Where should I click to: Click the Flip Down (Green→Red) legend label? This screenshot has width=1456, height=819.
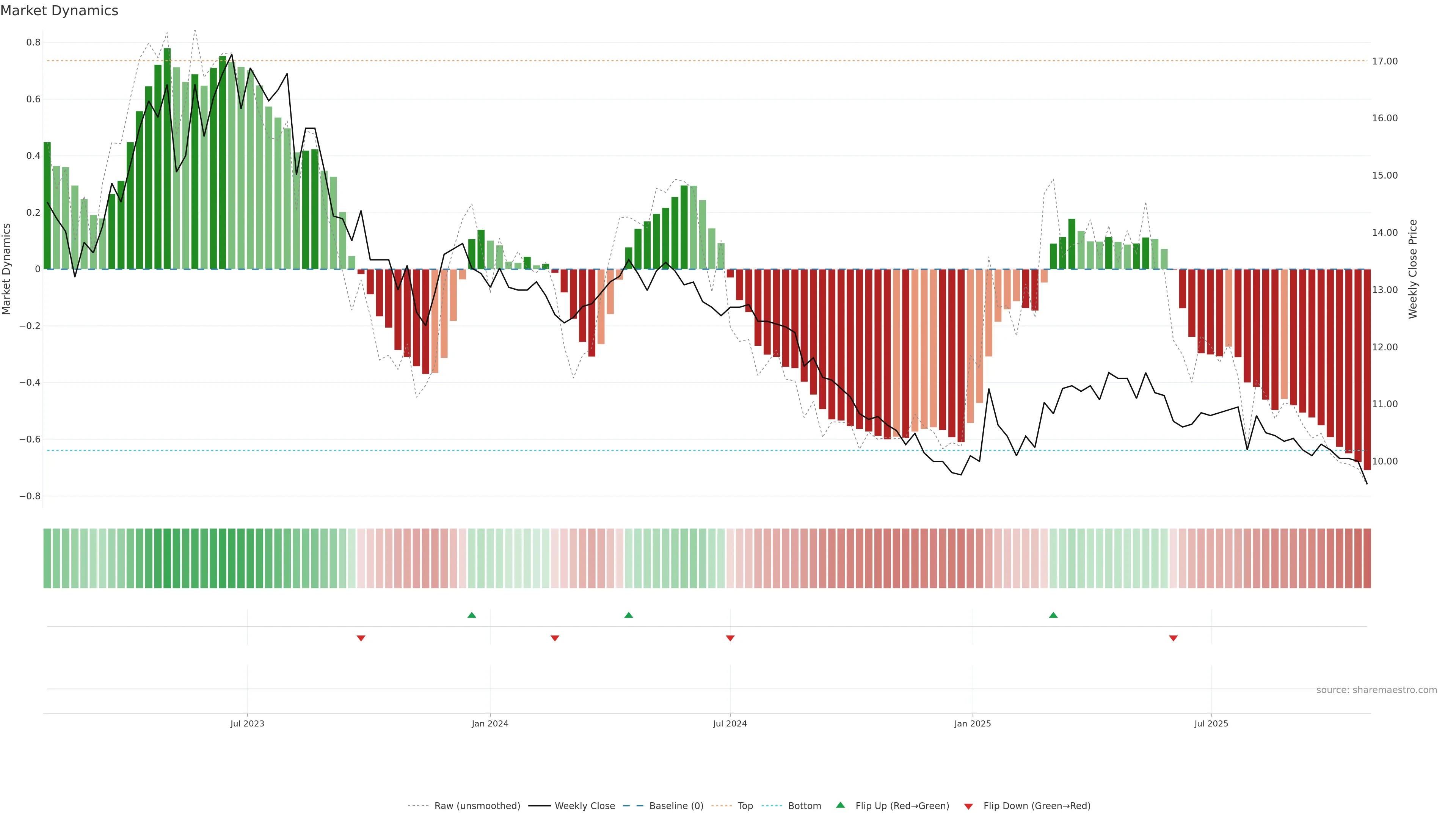1037,806
